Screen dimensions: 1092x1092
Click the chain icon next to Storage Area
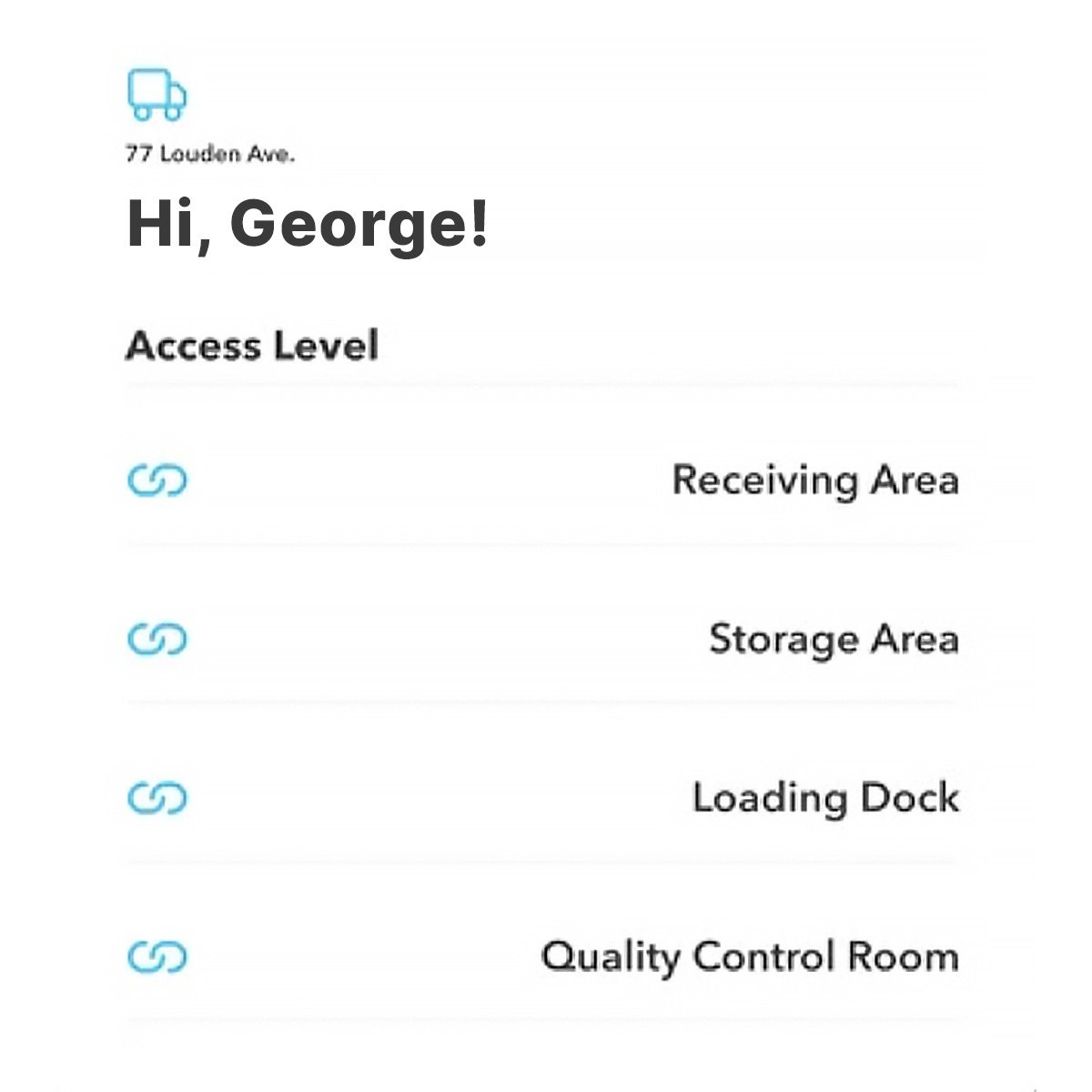point(157,640)
